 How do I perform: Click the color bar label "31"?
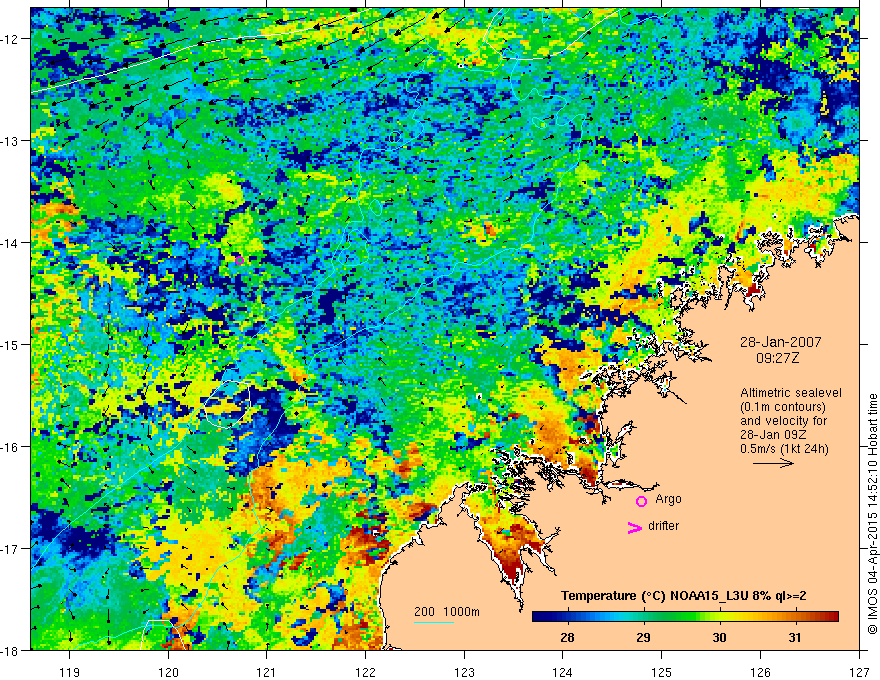tap(794, 637)
